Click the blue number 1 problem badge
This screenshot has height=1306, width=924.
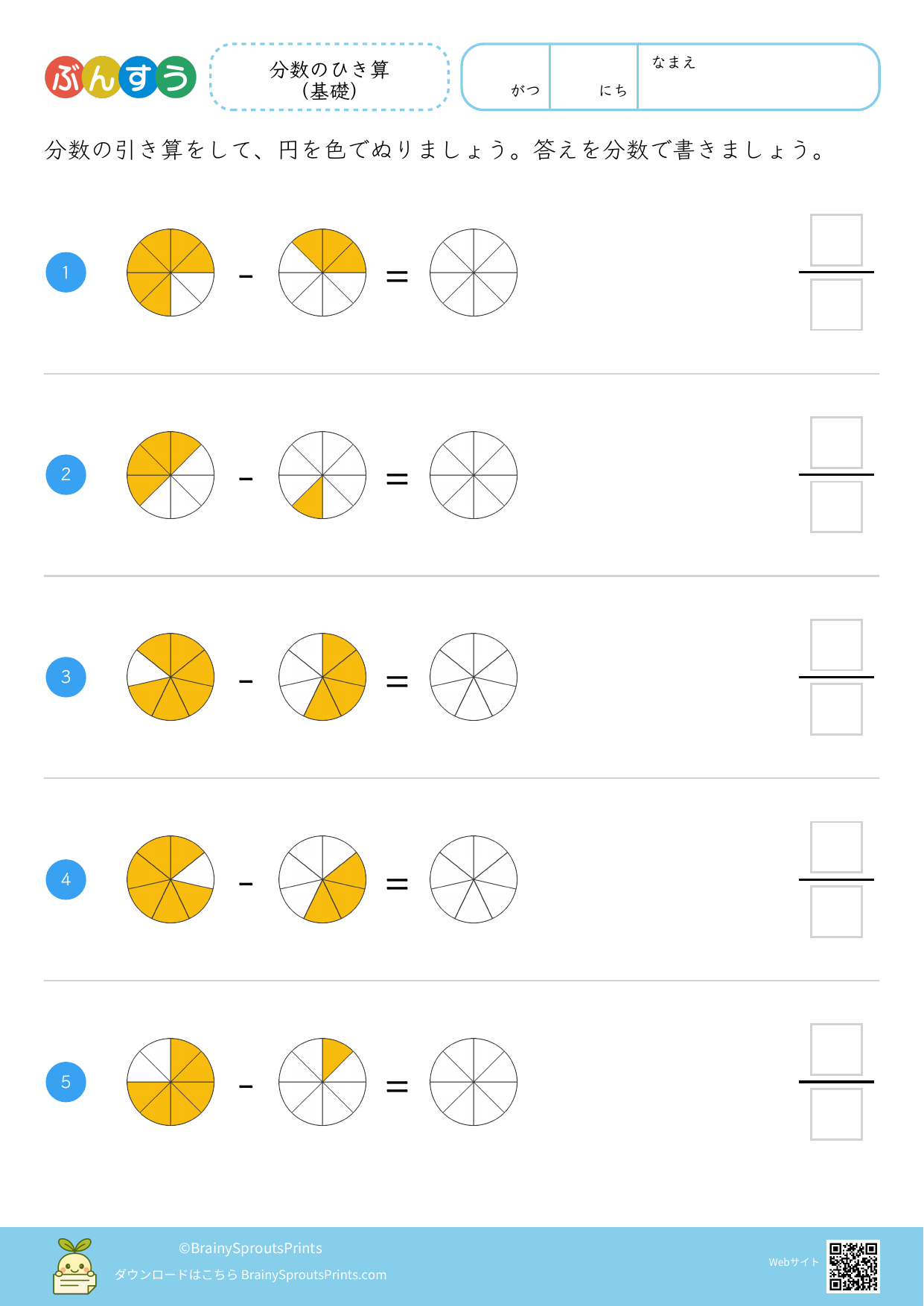click(66, 273)
